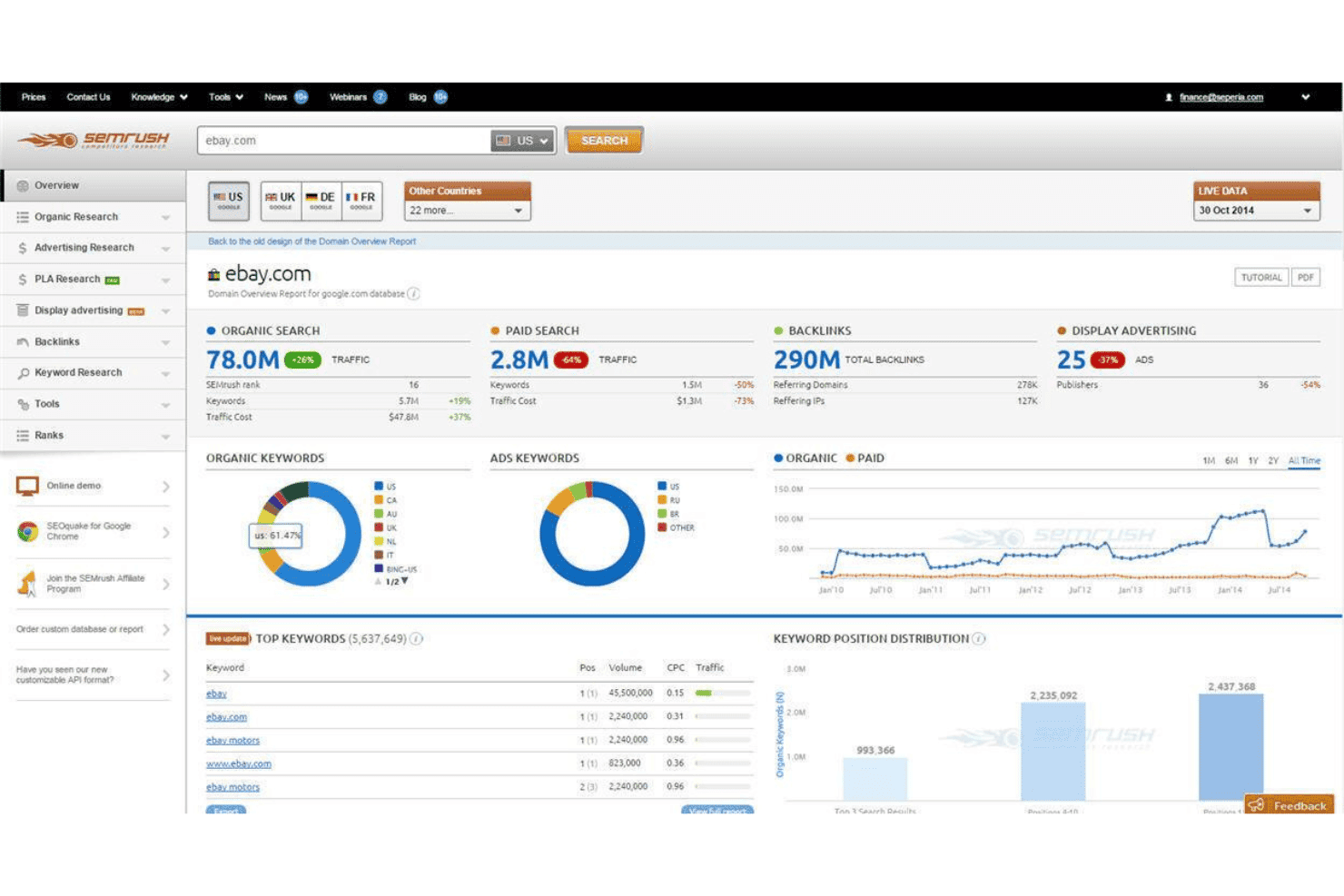The width and height of the screenshot is (1344, 896).
Task: Open the US country dropdown in search bar
Action: coord(523,141)
